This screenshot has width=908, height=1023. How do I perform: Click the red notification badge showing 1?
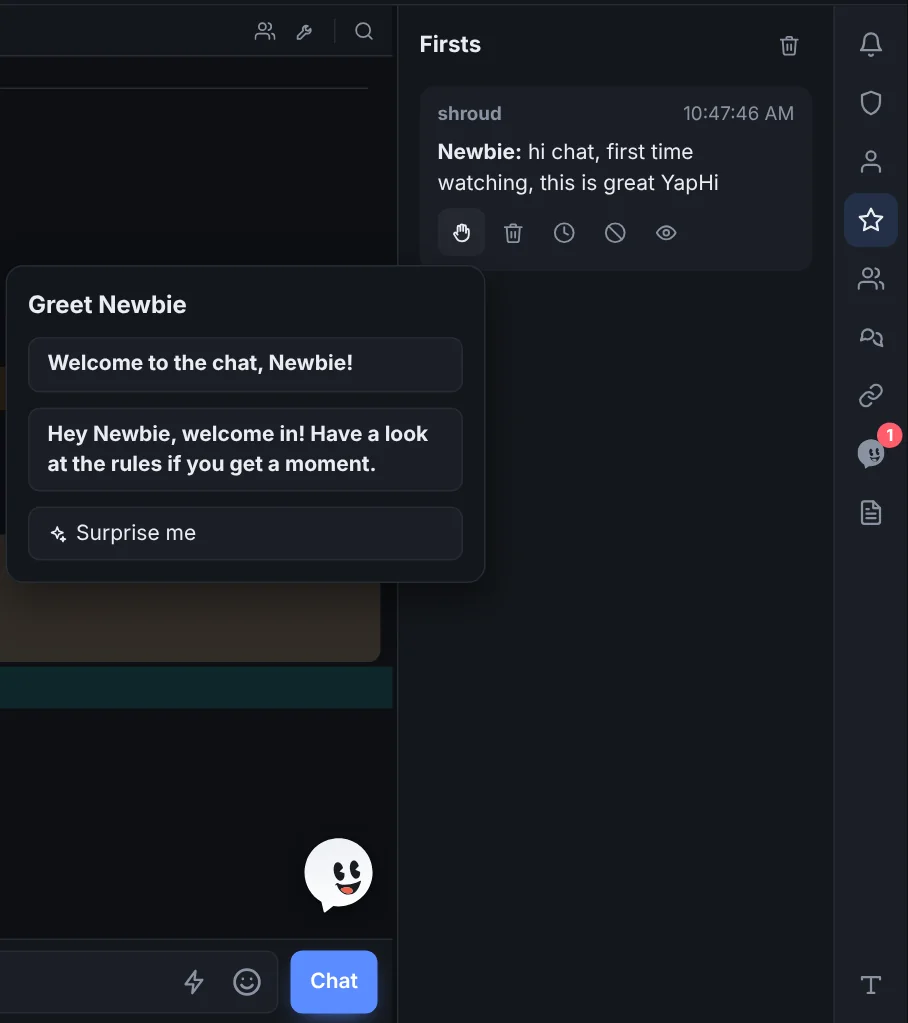point(890,435)
